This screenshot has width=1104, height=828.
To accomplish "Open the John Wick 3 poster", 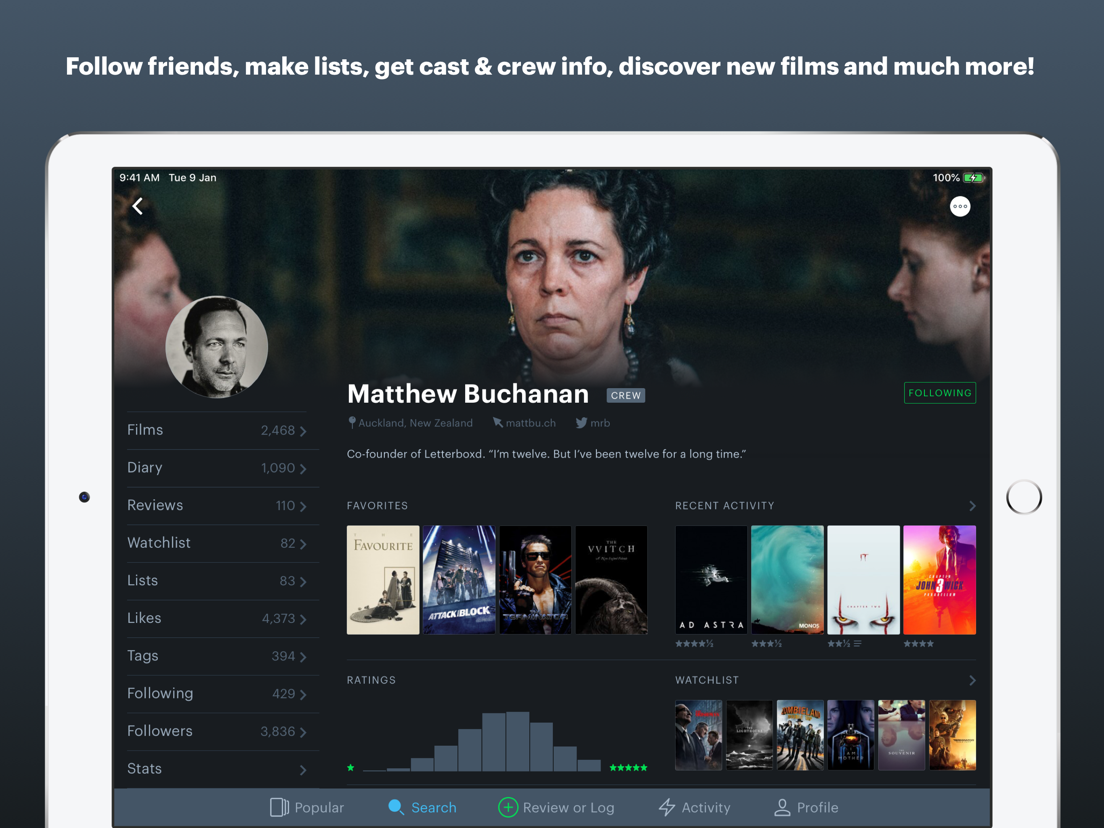I will tap(939, 579).
